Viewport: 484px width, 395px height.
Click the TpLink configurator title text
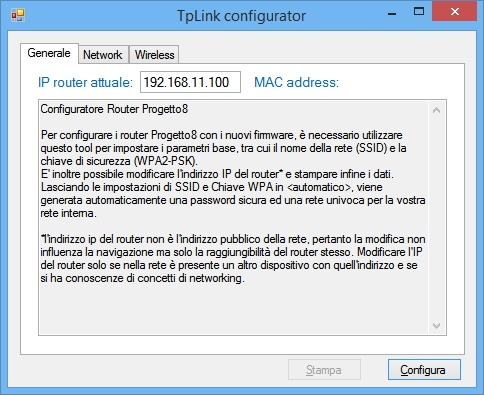click(x=241, y=16)
